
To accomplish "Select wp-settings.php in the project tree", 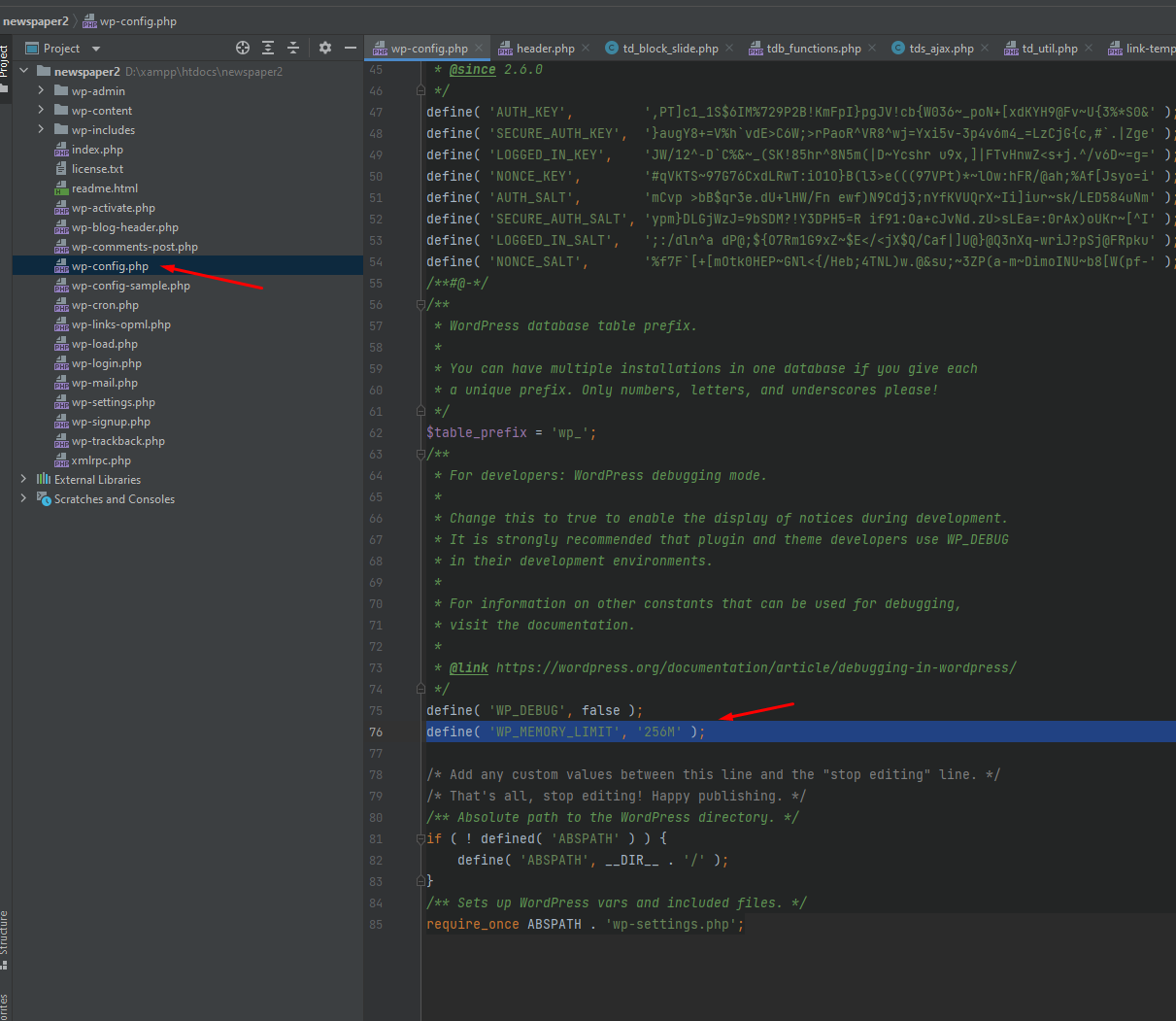I will pos(114,402).
